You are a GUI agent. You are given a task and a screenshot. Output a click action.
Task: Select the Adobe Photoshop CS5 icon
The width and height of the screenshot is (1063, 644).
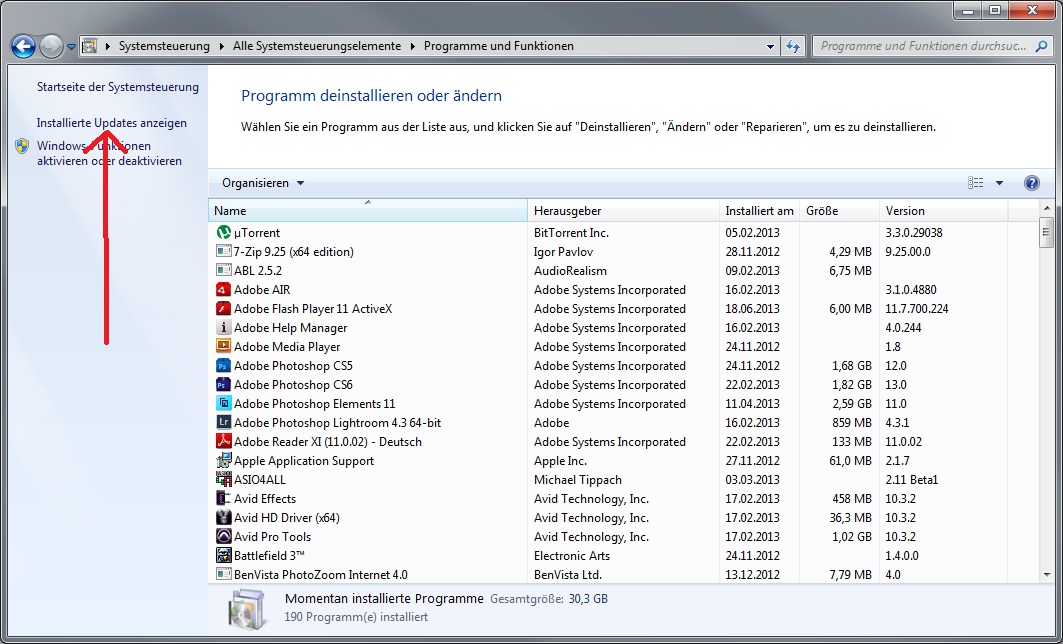click(x=224, y=365)
